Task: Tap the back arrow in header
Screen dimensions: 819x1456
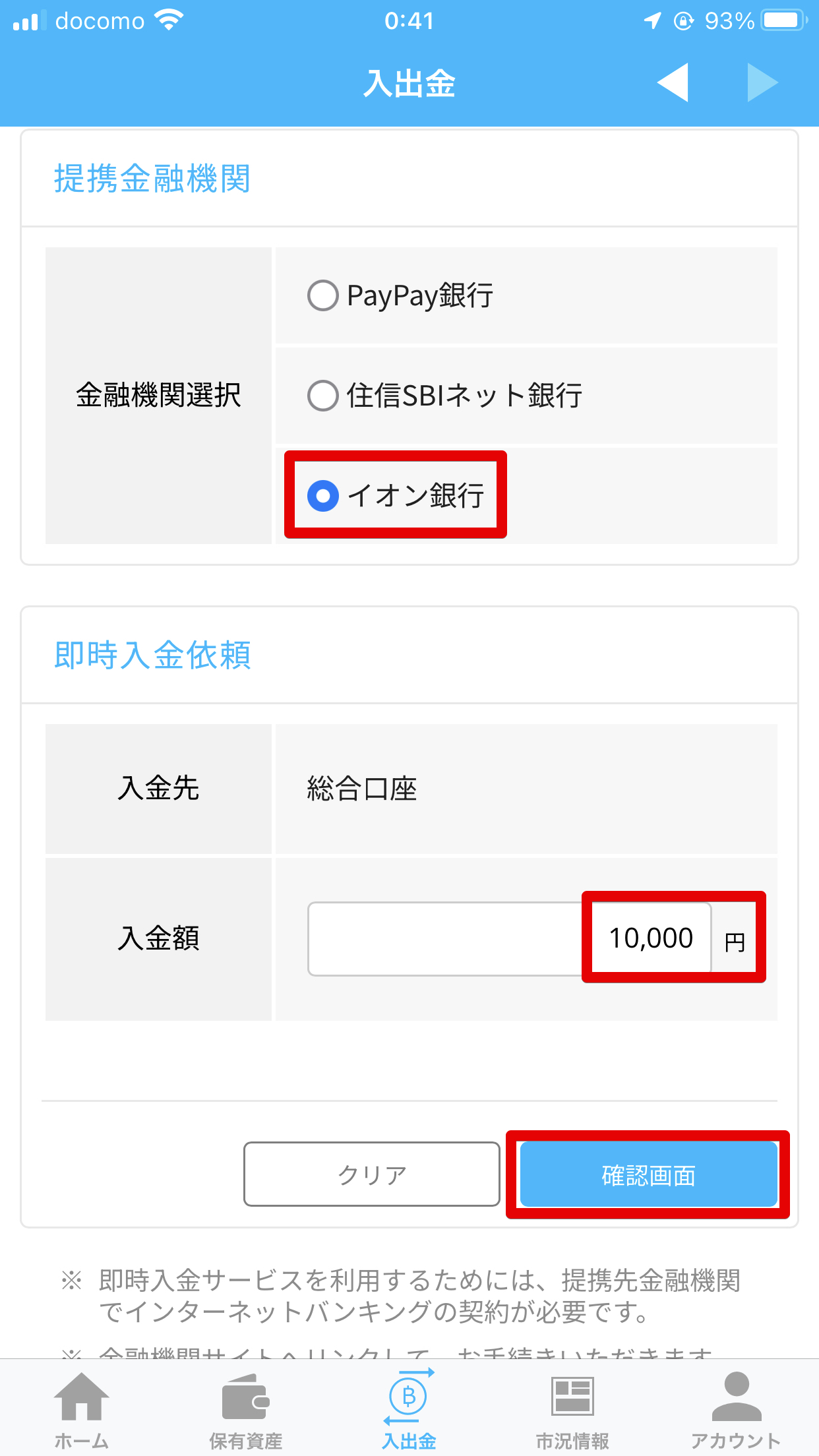Action: (x=673, y=83)
